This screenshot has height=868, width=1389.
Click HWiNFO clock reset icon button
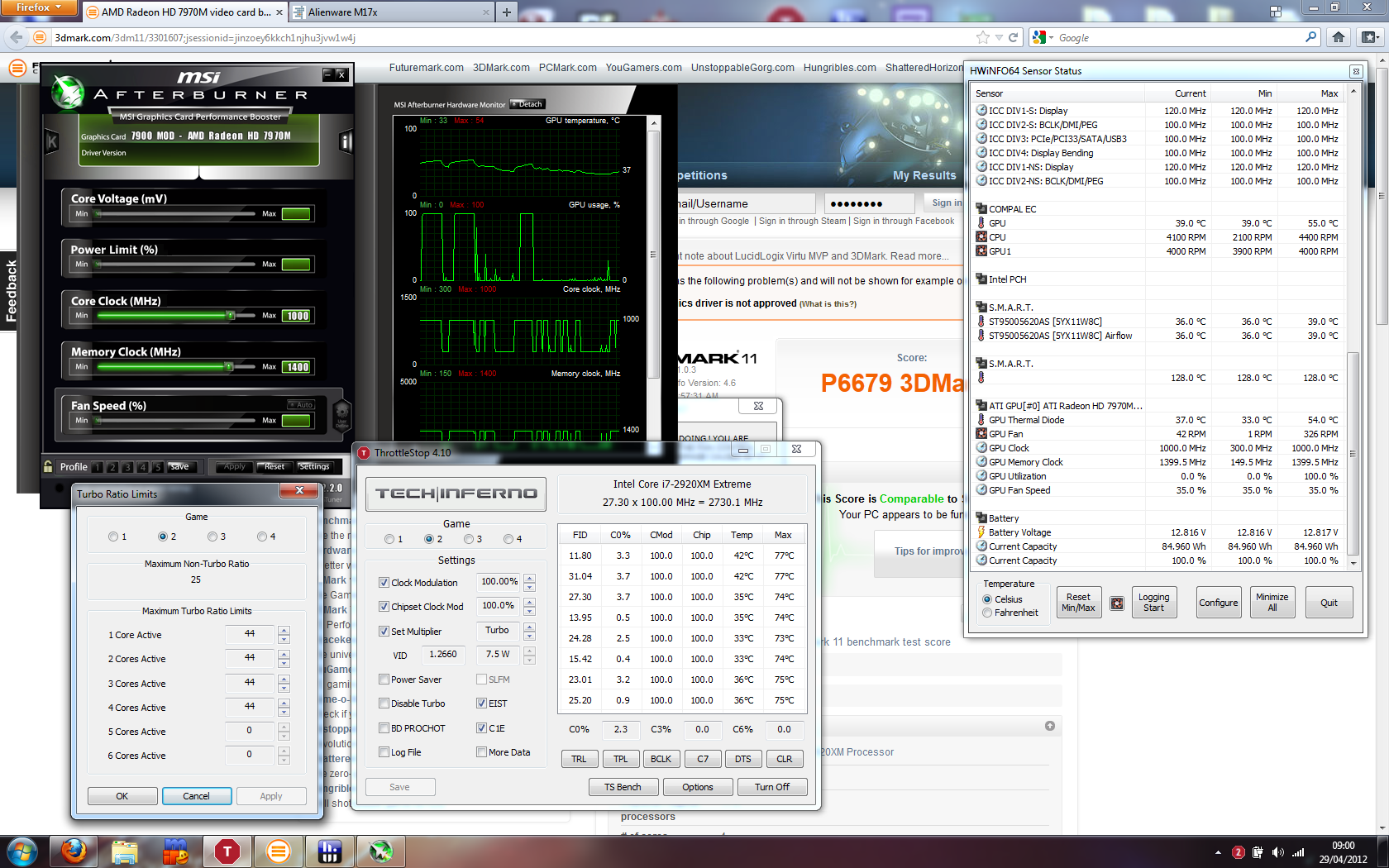(x=1117, y=603)
